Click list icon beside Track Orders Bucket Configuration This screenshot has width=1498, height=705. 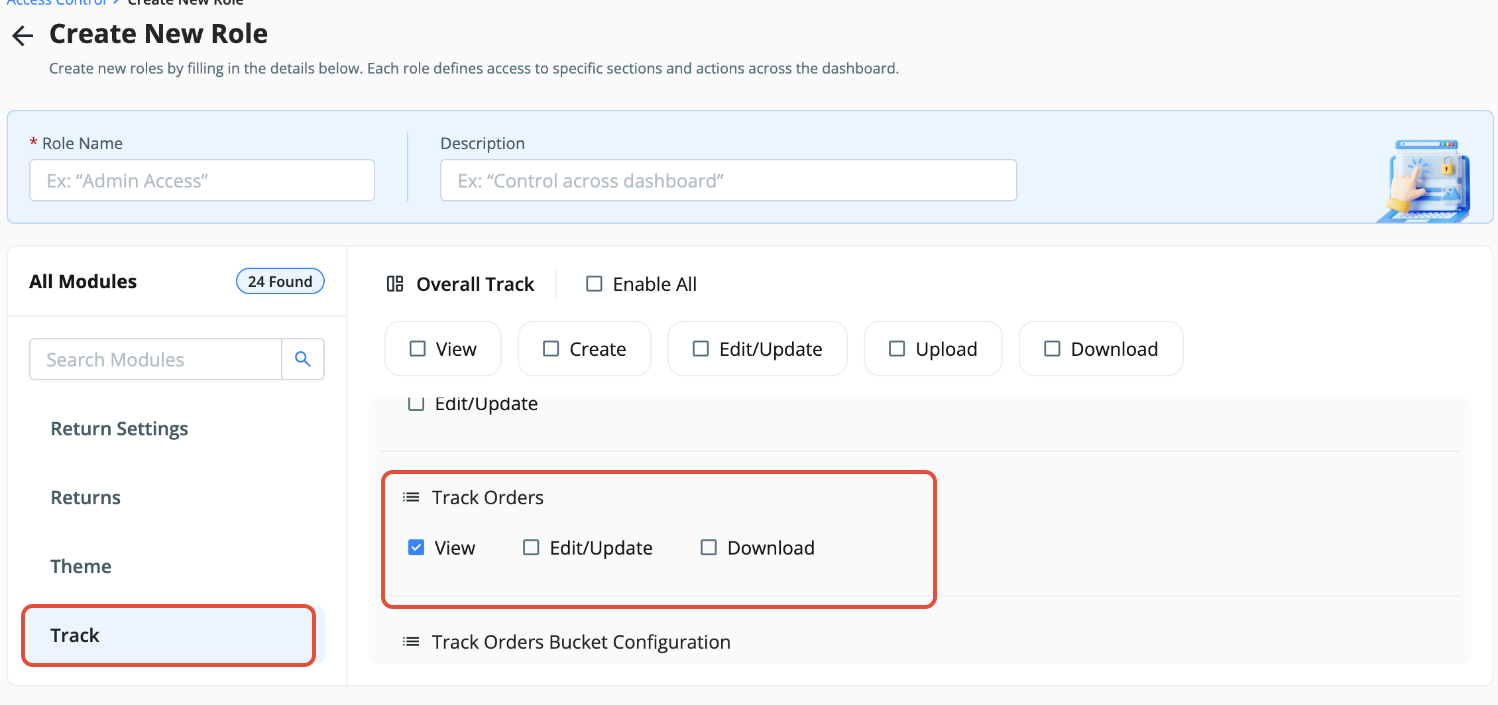coord(411,642)
